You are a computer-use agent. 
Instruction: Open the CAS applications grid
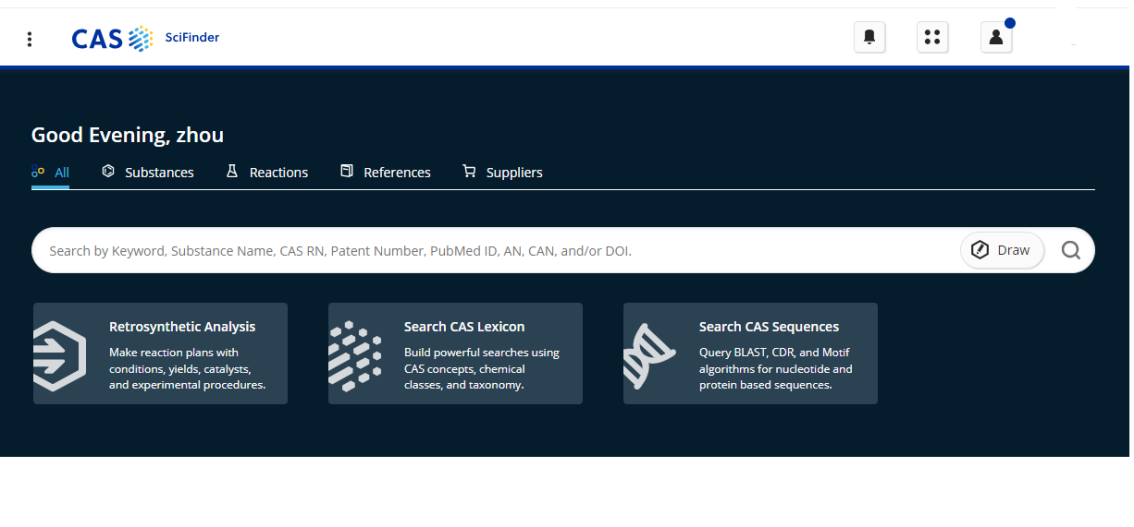[932, 38]
